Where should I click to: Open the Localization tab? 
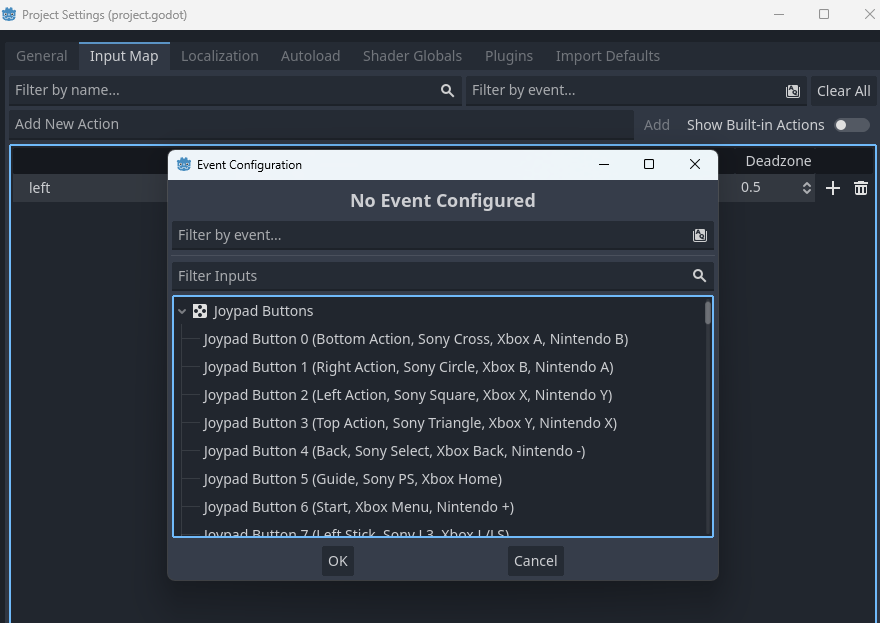219,56
